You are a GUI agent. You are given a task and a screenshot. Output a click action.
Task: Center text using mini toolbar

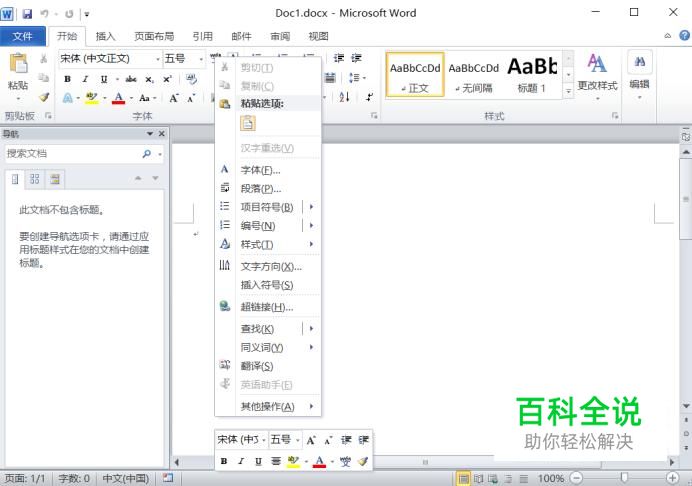276,461
